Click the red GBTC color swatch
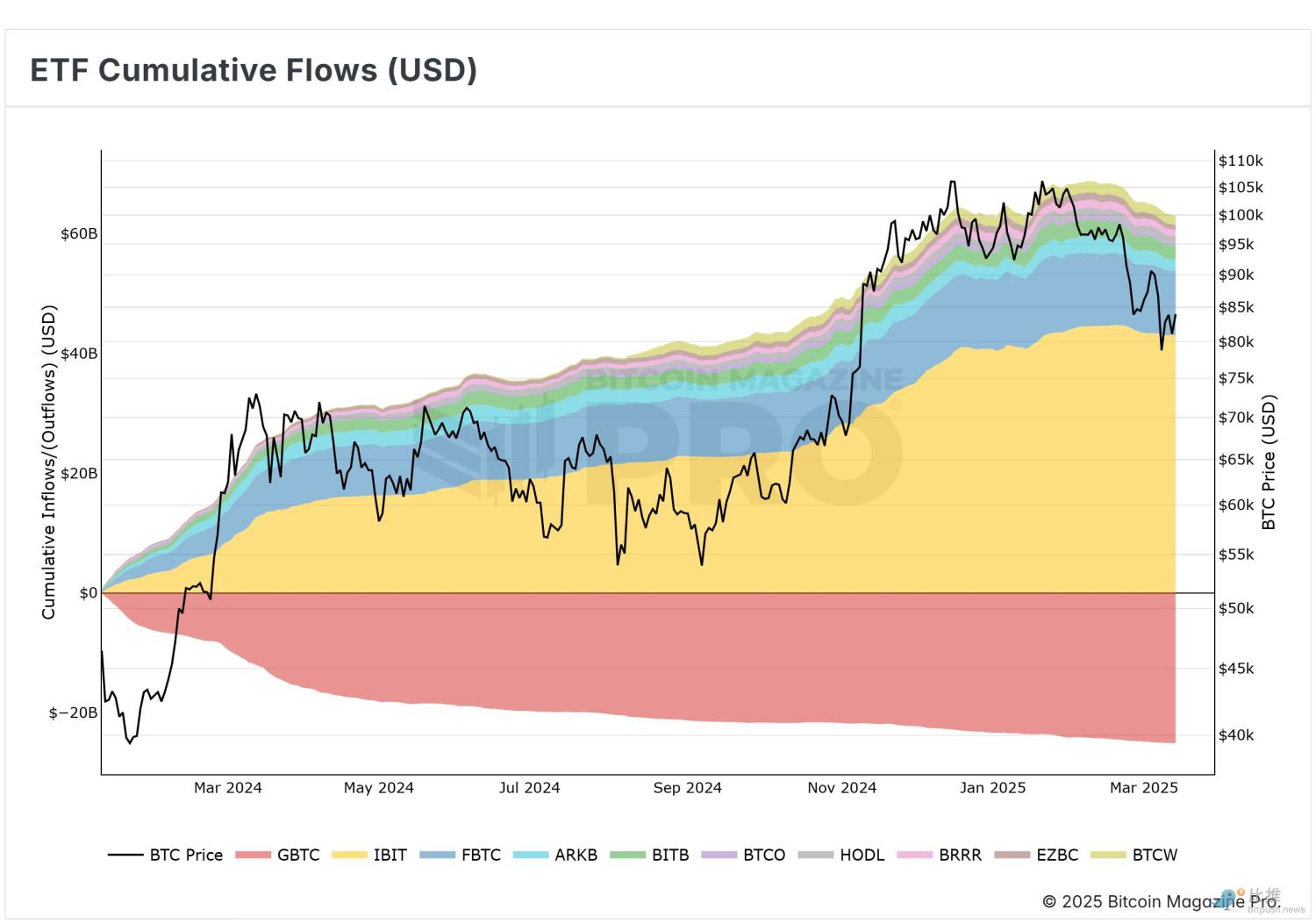1316x924 pixels. tap(253, 855)
